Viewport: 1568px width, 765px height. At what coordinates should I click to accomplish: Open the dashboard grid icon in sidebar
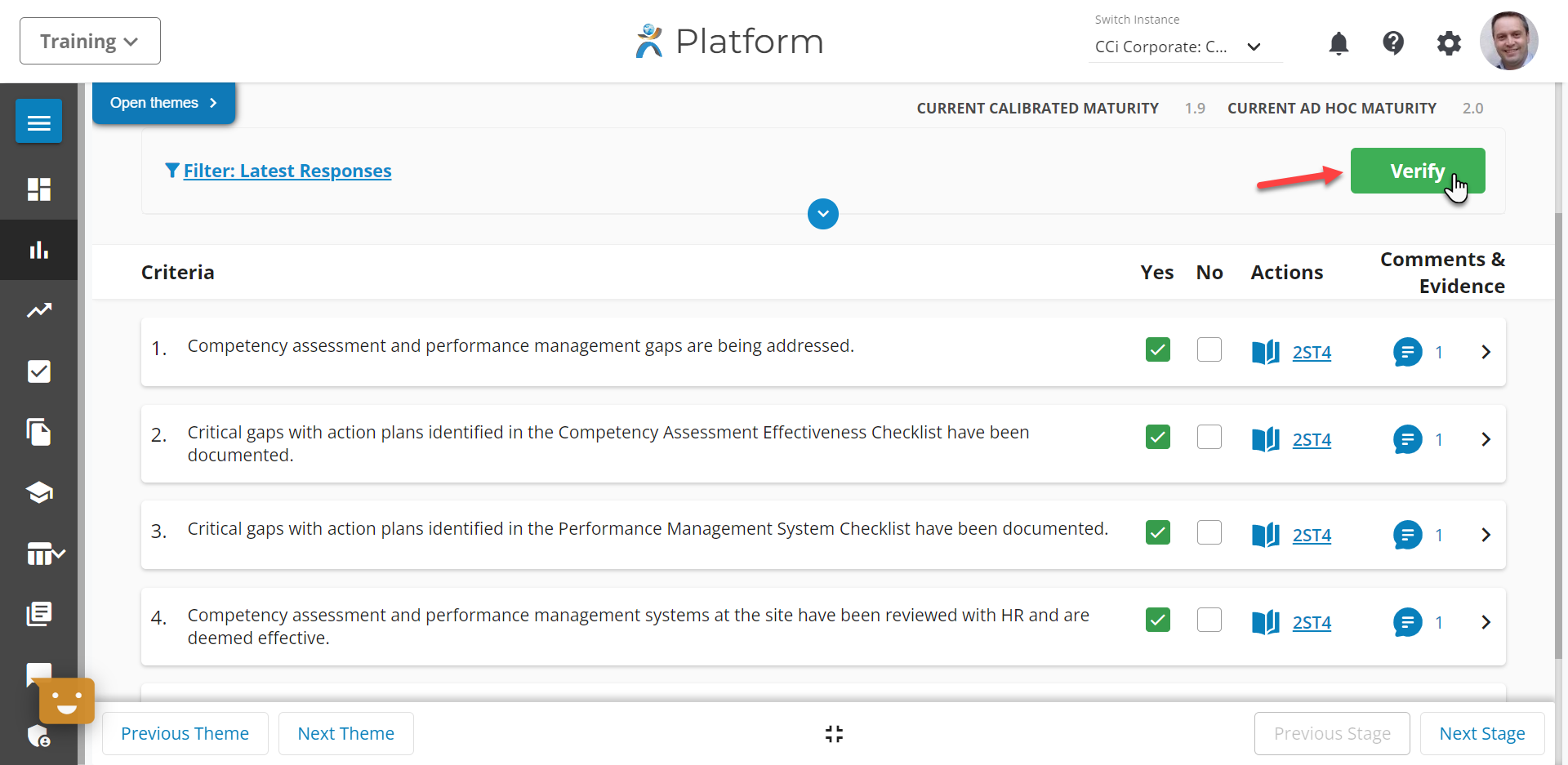click(x=38, y=189)
